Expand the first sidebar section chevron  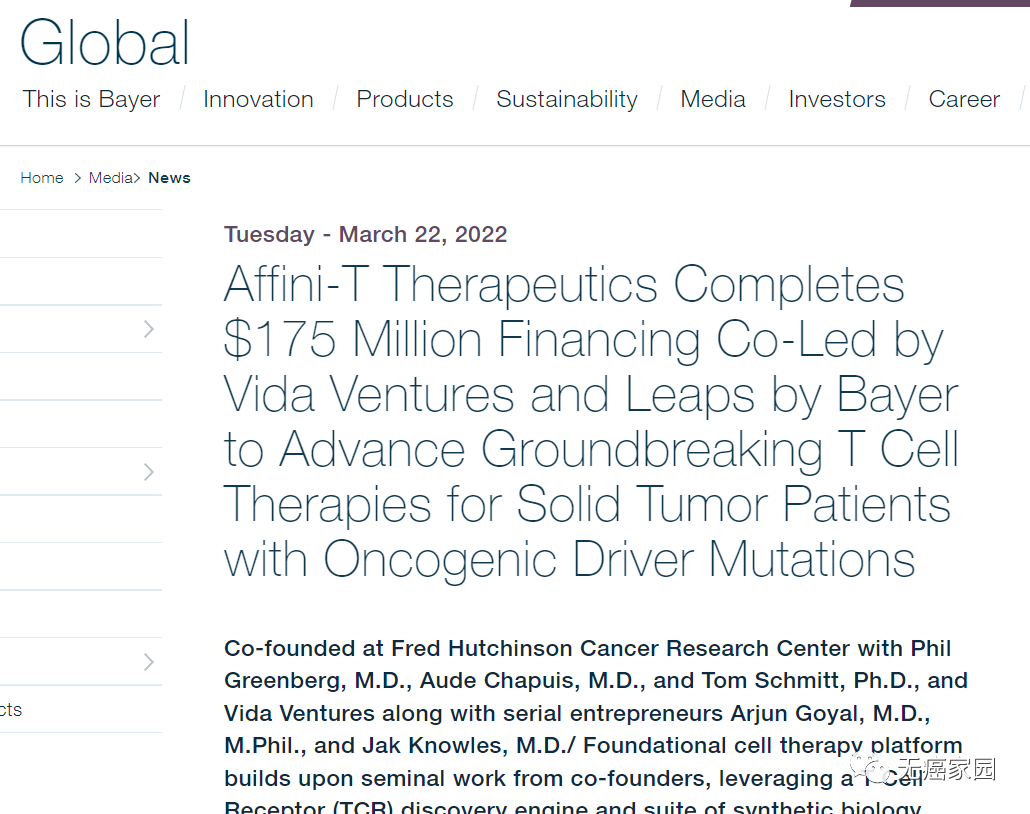[148, 328]
